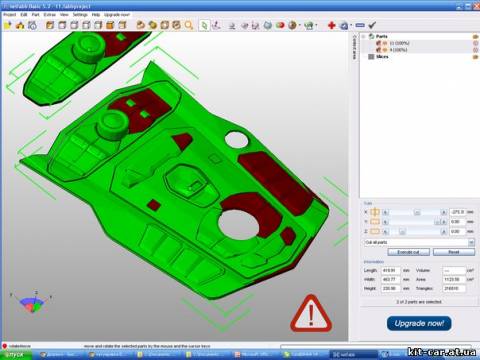Image resolution: width=480 pixels, height=360 pixels.
Task: Click the red plus repair tool icon
Action: (331, 25)
